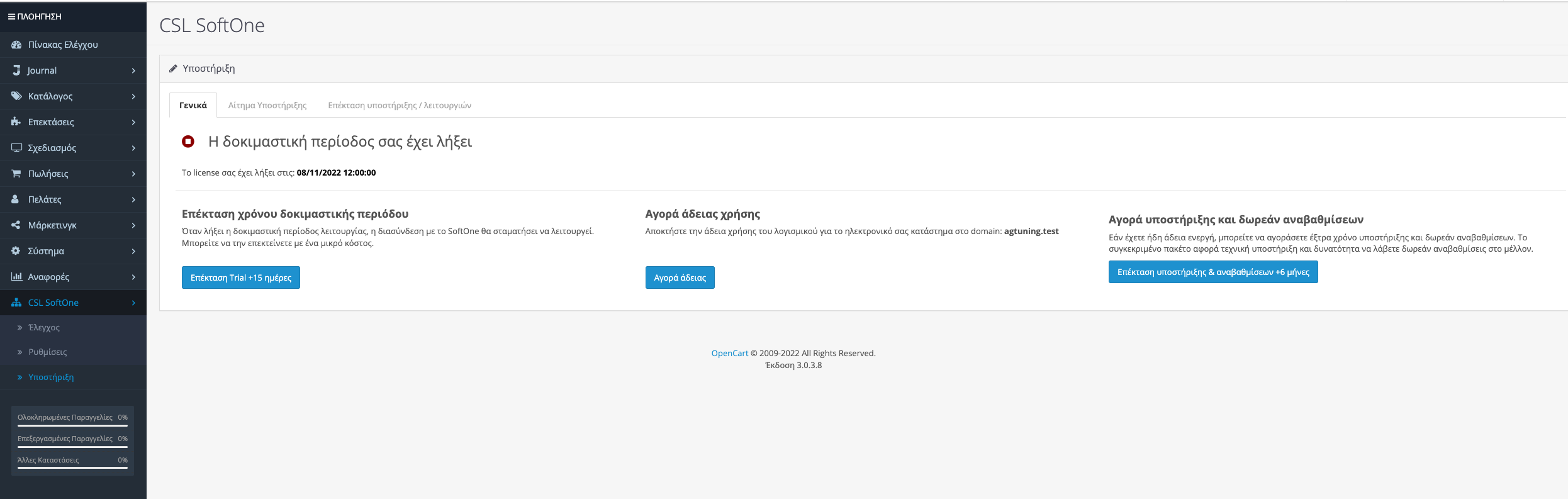
Task: Follow the OpenCart footer link
Action: 730,353
